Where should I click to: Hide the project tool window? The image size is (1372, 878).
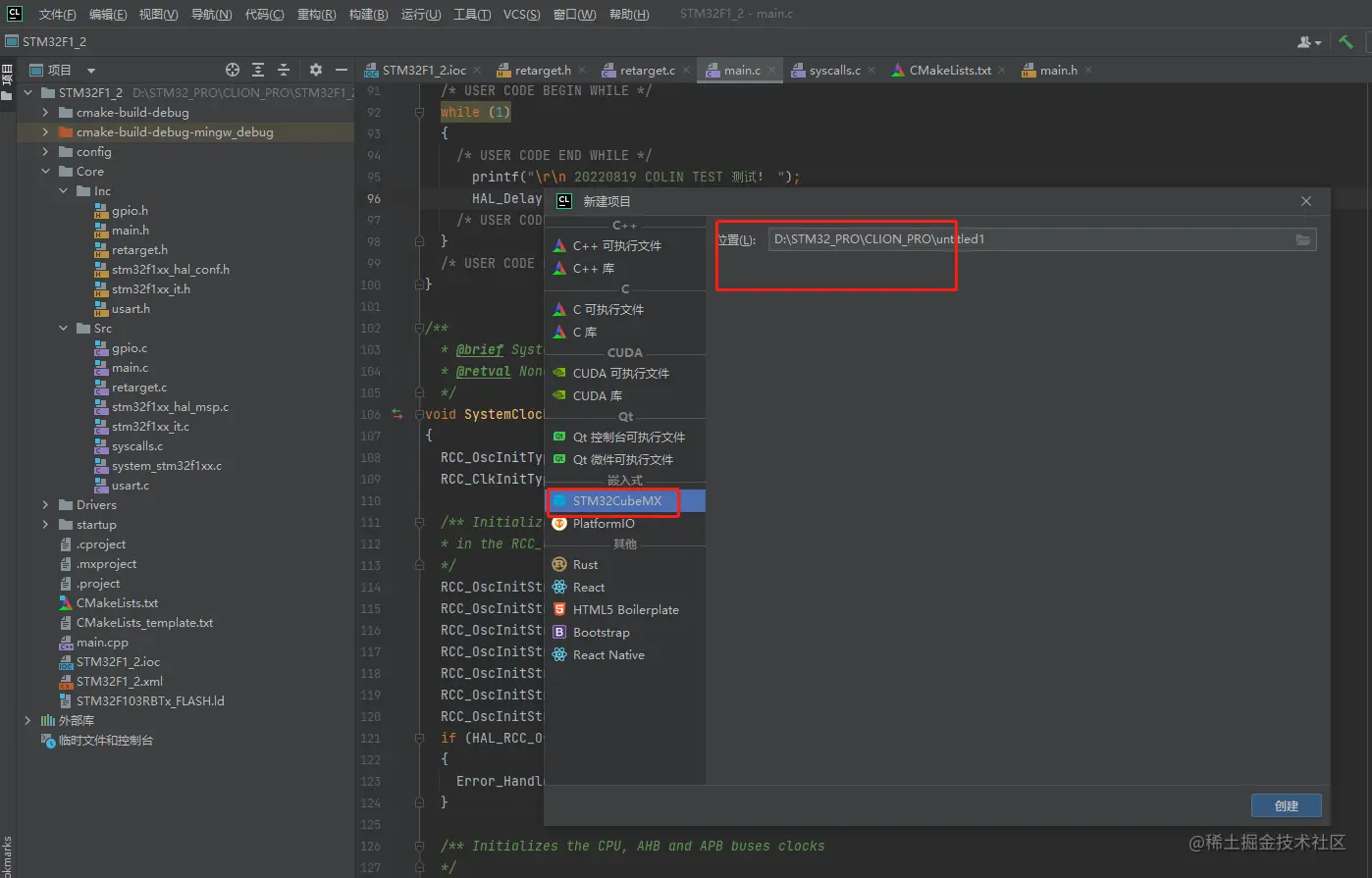tap(341, 70)
